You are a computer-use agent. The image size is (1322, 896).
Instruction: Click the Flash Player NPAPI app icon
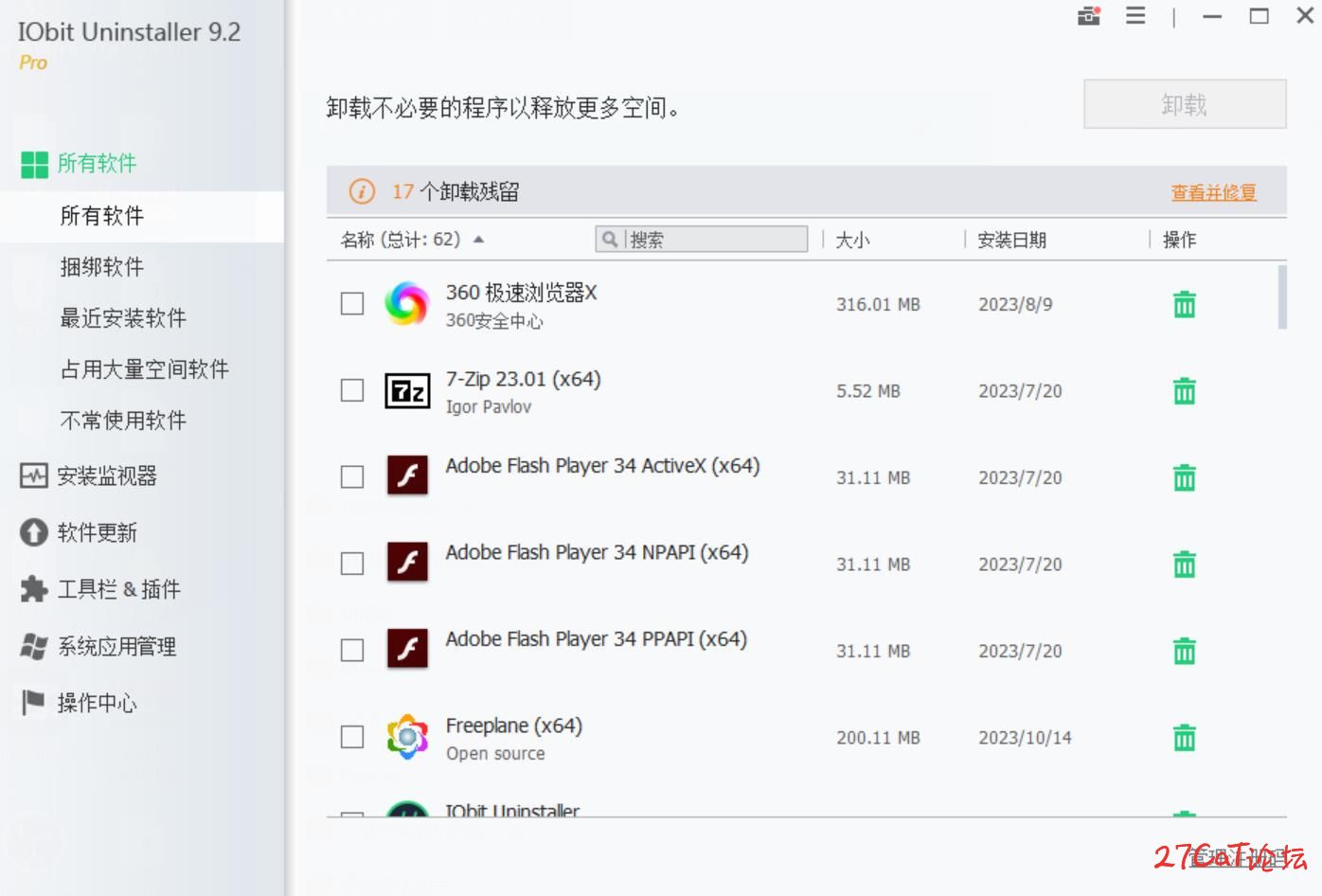(407, 563)
